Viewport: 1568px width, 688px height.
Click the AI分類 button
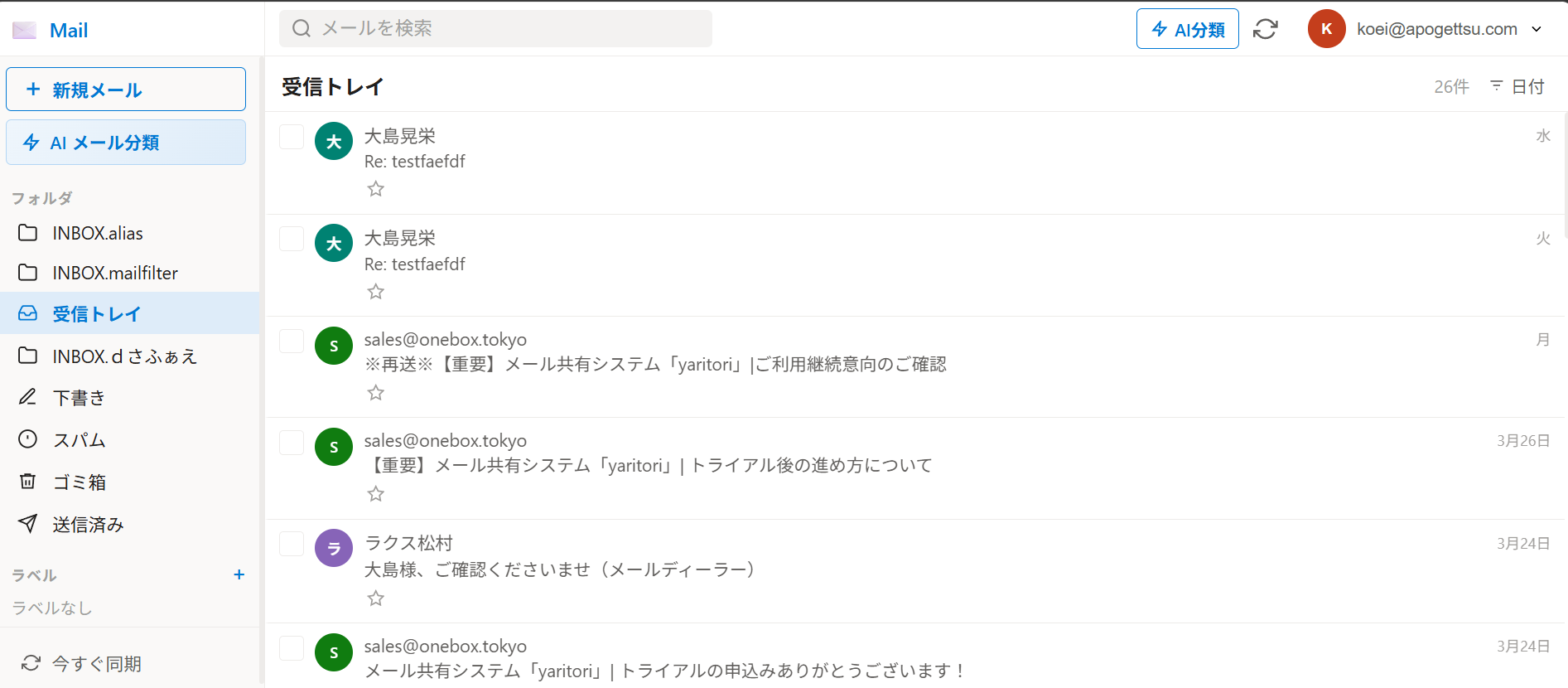[1187, 28]
